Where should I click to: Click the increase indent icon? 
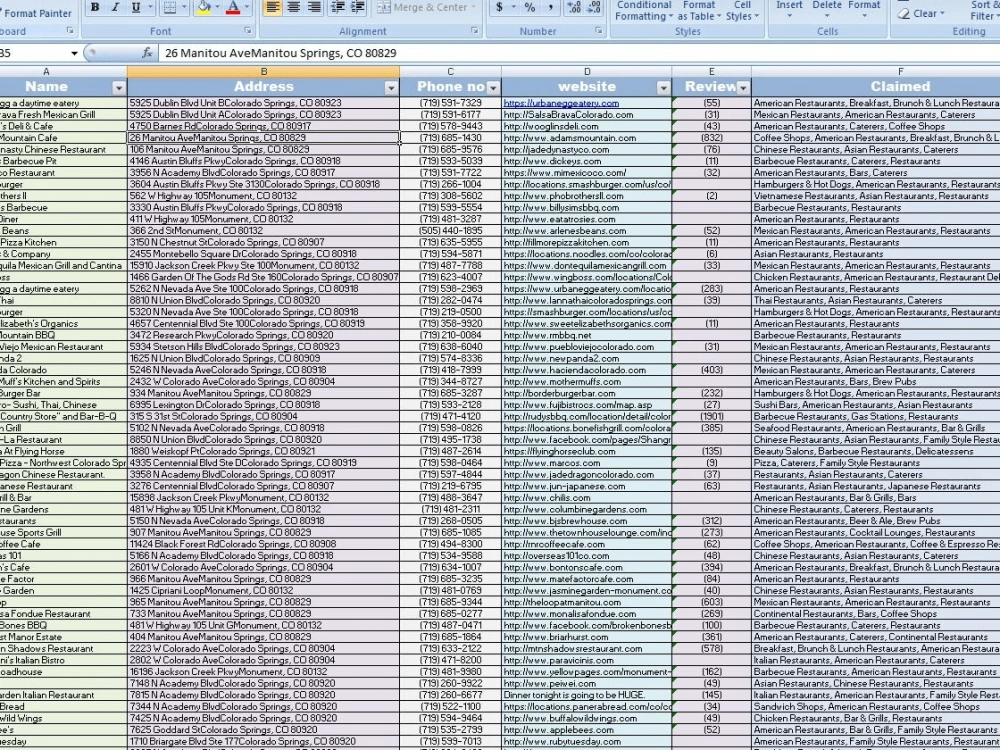click(358, 8)
